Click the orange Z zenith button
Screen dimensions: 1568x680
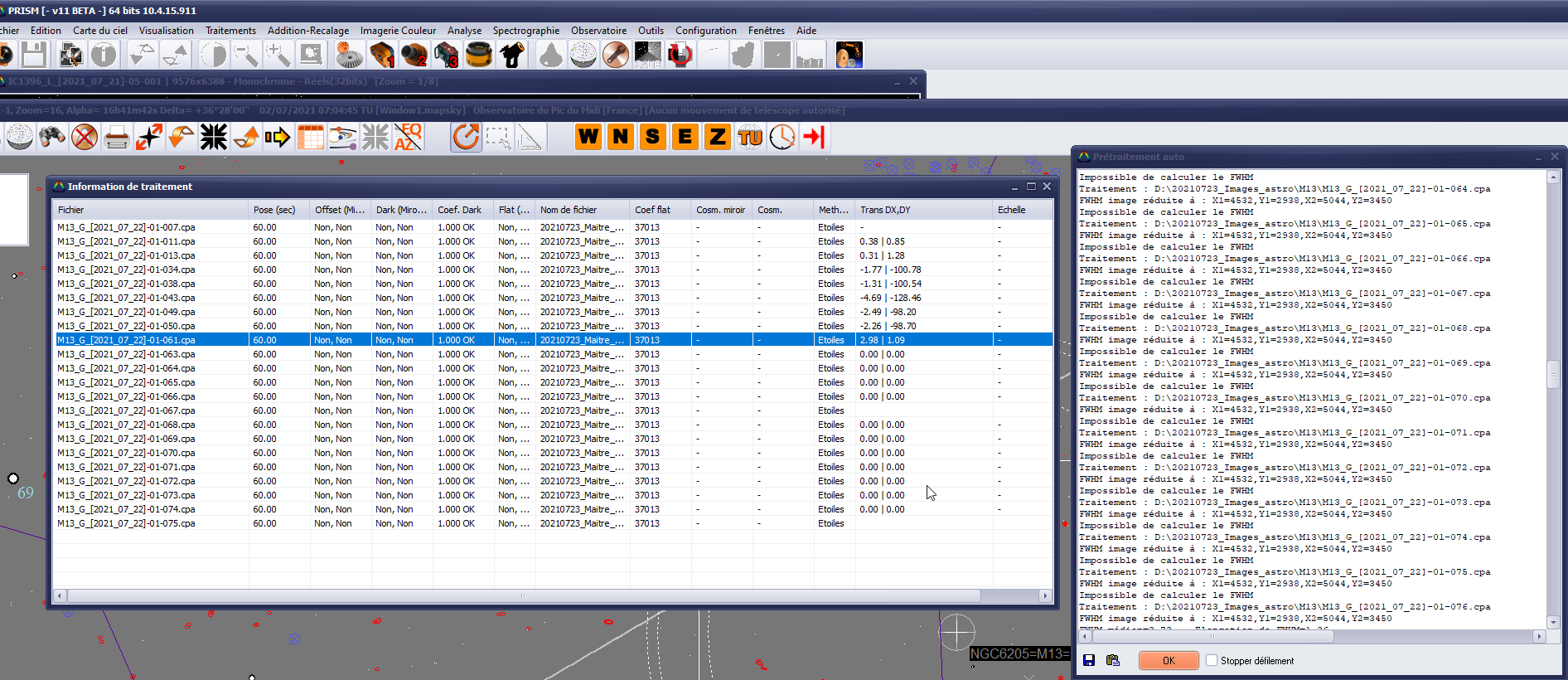pyautogui.click(x=718, y=137)
